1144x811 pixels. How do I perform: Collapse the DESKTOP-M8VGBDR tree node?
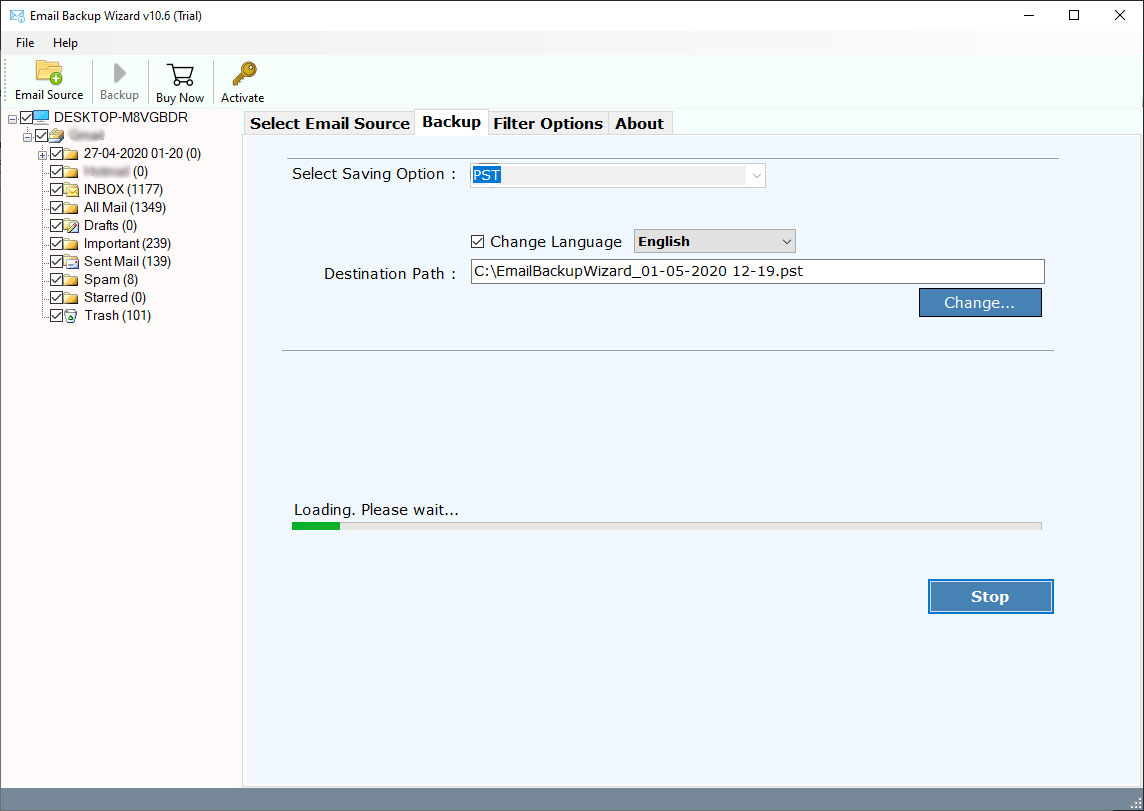tap(12, 119)
